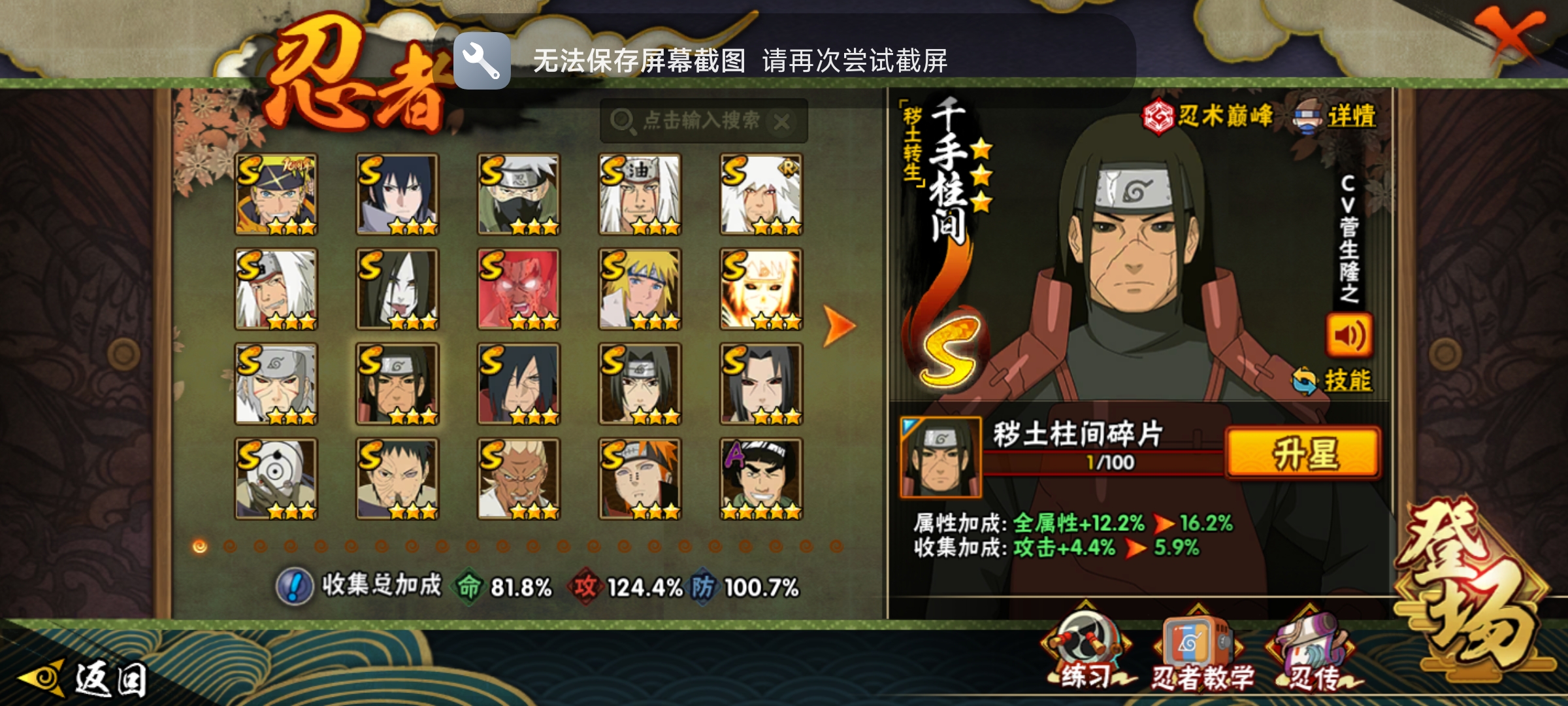Select the 秽土柱间碎片 fragment thumbnail
The width and height of the screenshot is (1568, 706).
click(x=941, y=457)
